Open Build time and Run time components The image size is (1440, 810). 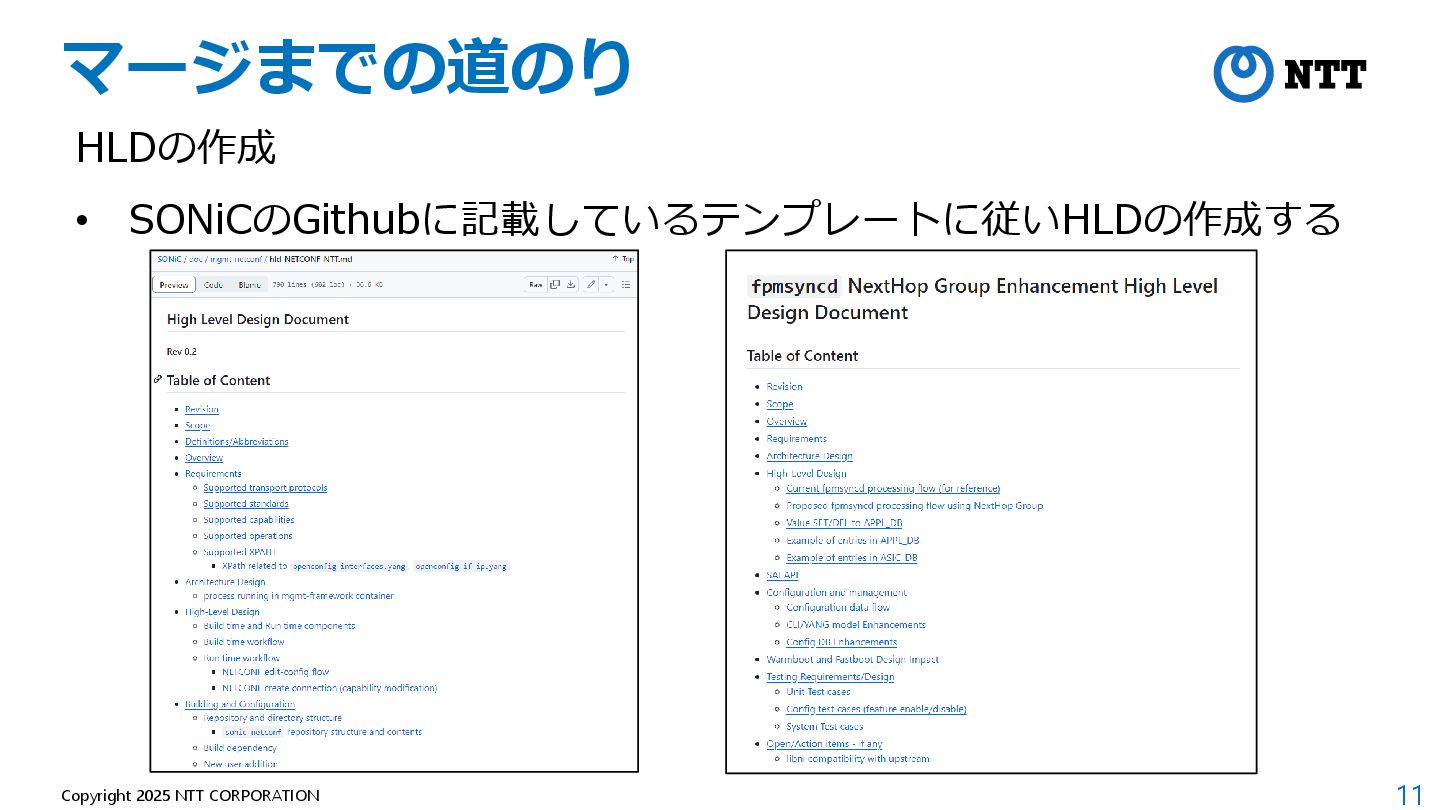point(279,626)
